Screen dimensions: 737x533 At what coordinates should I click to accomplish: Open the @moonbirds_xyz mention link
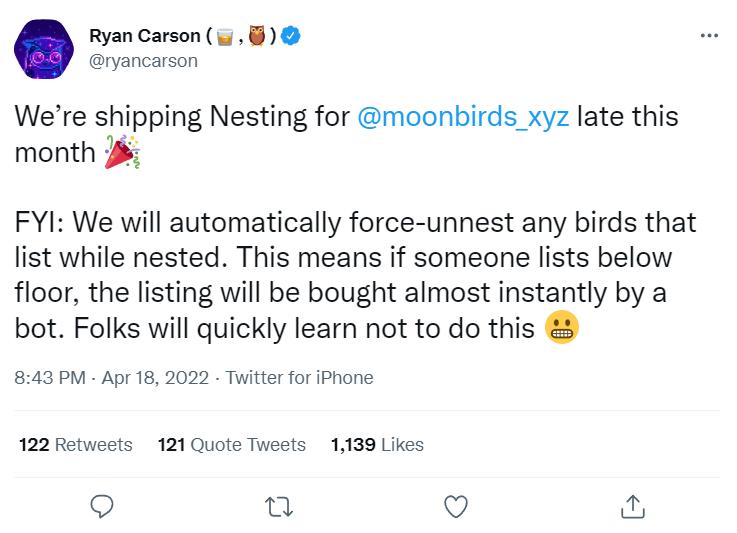click(x=463, y=116)
